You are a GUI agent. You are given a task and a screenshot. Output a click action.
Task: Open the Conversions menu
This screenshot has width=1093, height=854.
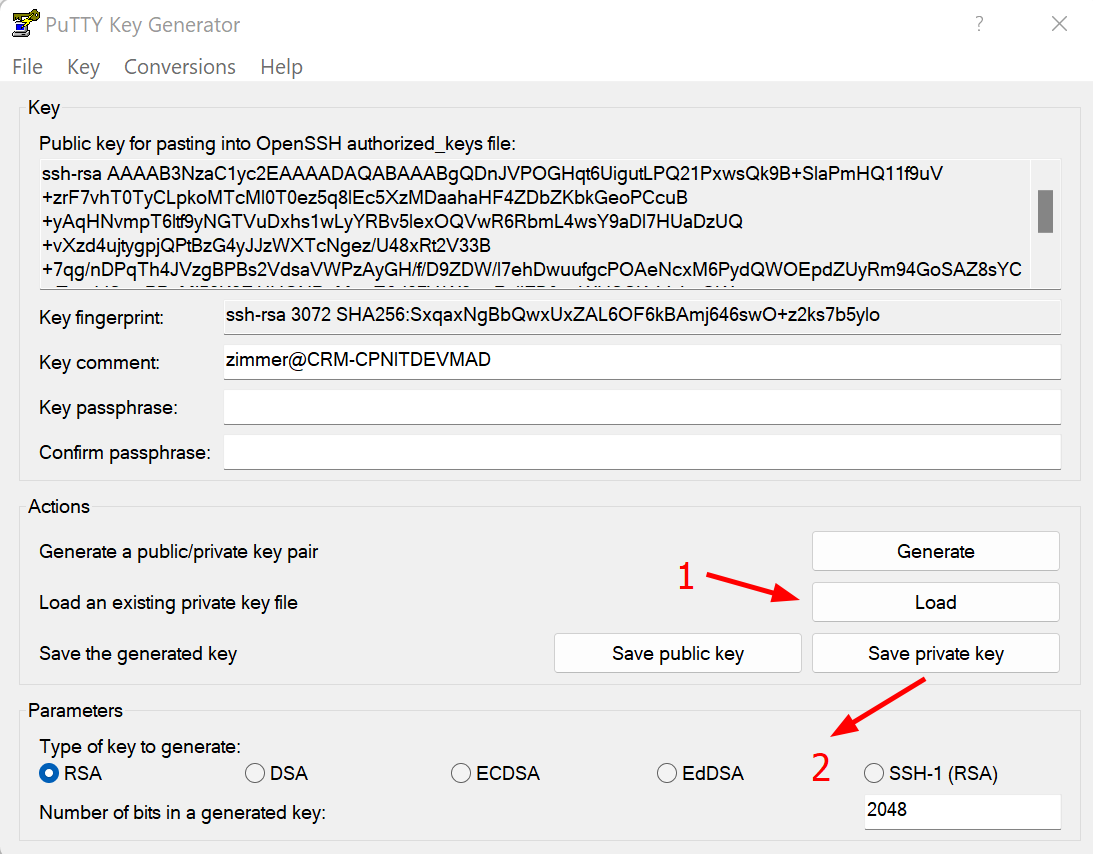pyautogui.click(x=180, y=67)
